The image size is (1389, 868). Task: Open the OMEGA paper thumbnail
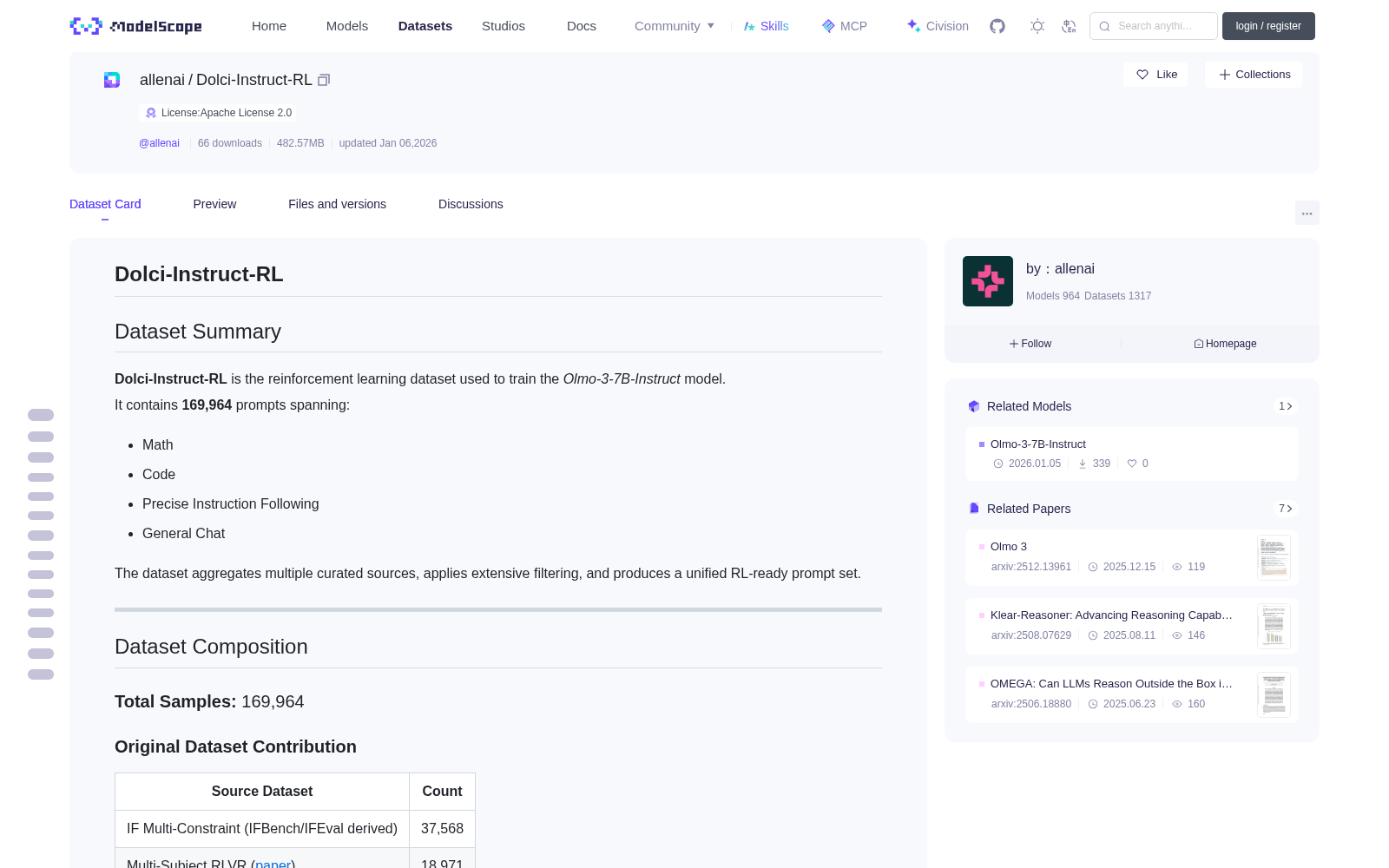1274,694
